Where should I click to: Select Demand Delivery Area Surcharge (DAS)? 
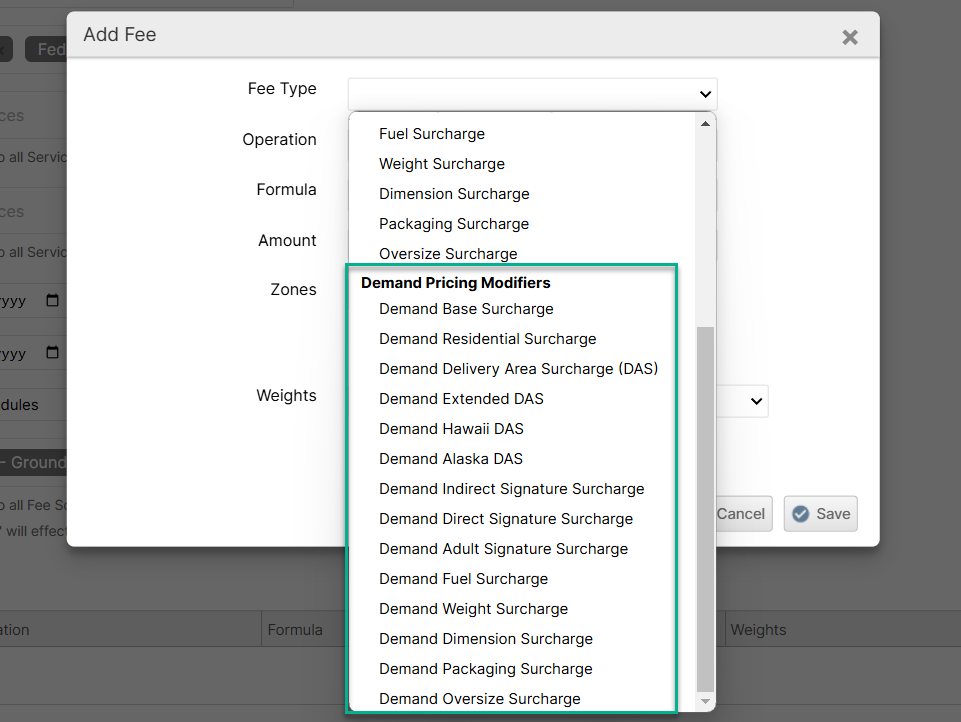518,369
